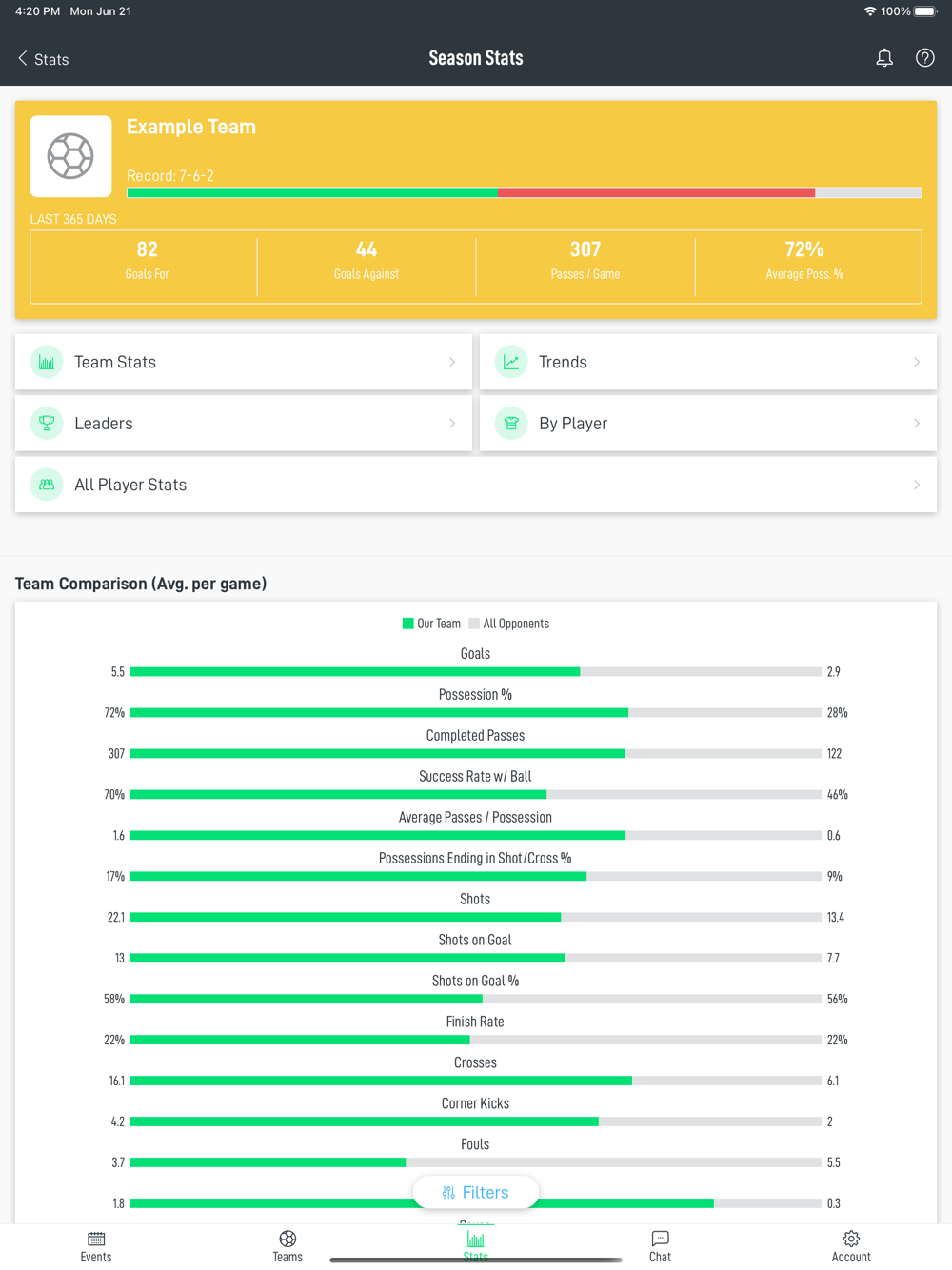Screen dimensions: 952x1270
Task: Toggle All Opponents legend entry
Action: [x=509, y=624]
